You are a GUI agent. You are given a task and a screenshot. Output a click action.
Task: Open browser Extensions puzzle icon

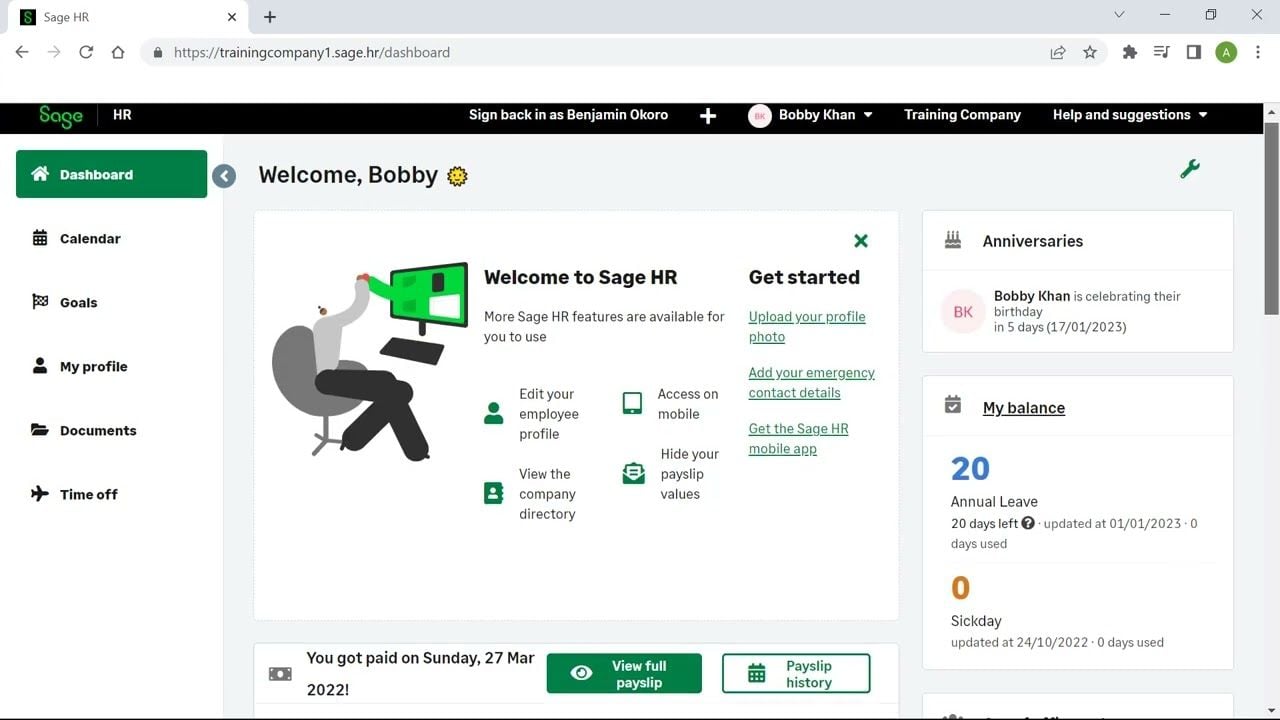1130,52
